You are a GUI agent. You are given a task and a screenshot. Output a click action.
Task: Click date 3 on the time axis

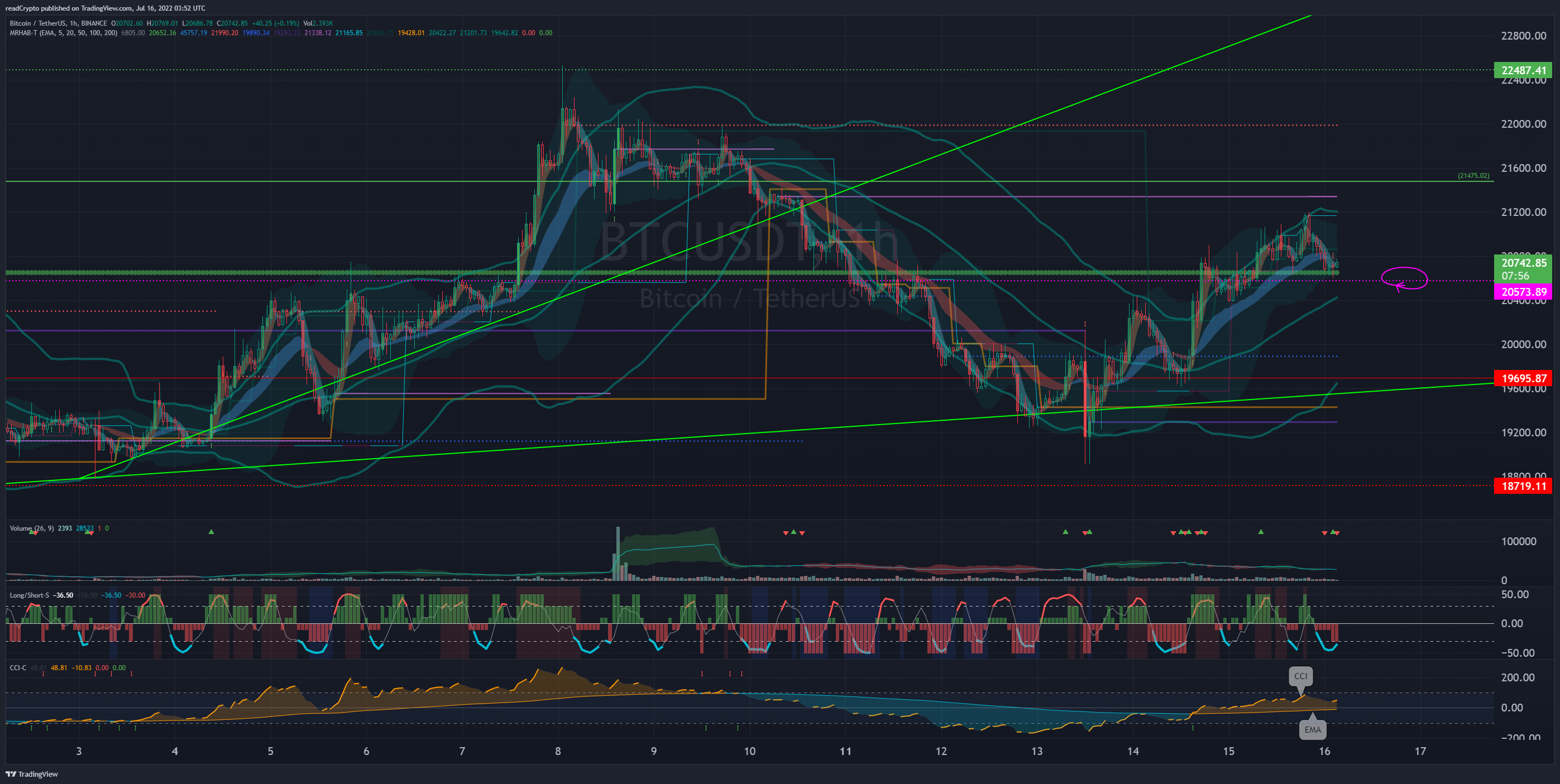(79, 751)
